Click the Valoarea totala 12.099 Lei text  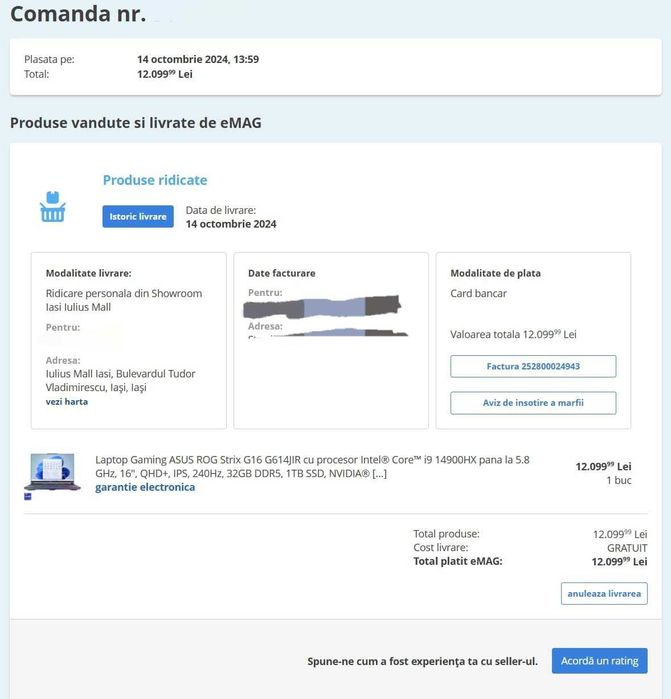tap(513, 334)
